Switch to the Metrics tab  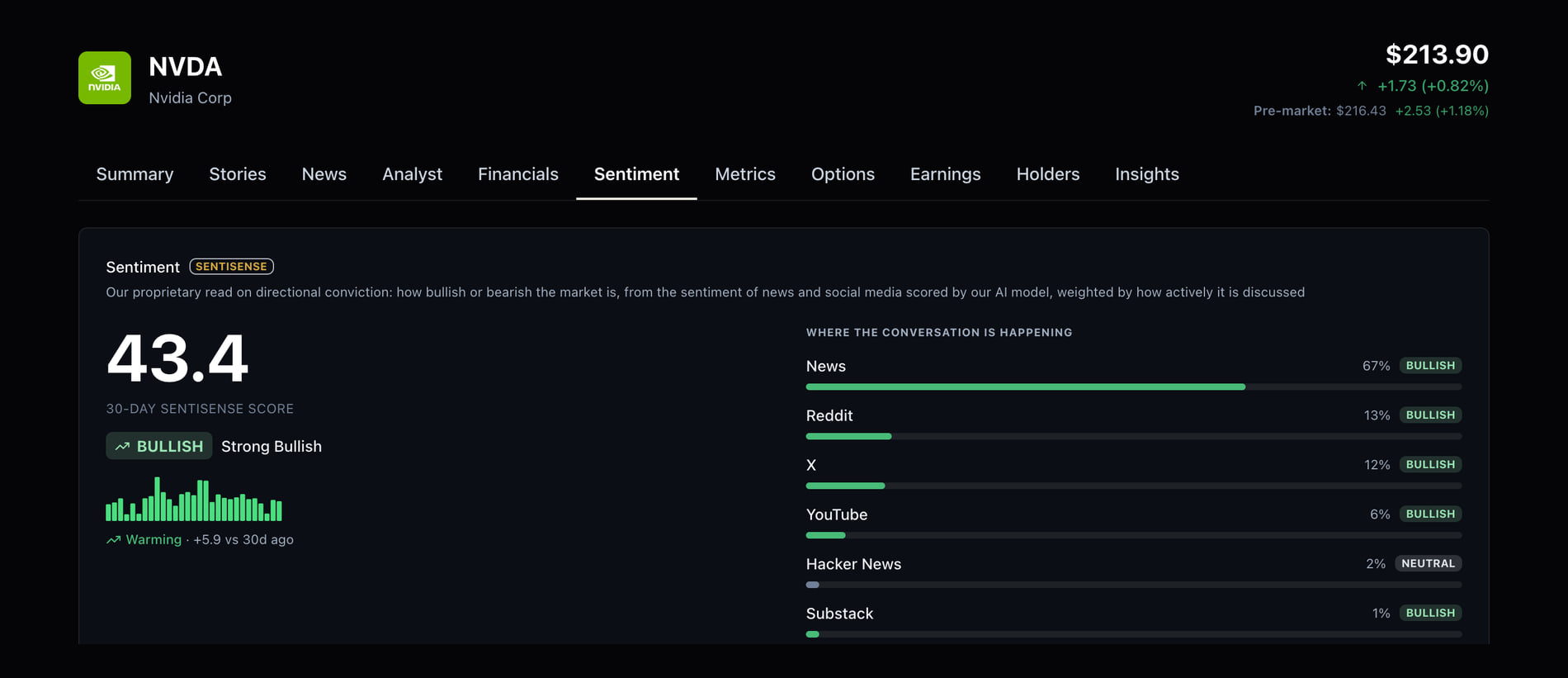[x=745, y=174]
